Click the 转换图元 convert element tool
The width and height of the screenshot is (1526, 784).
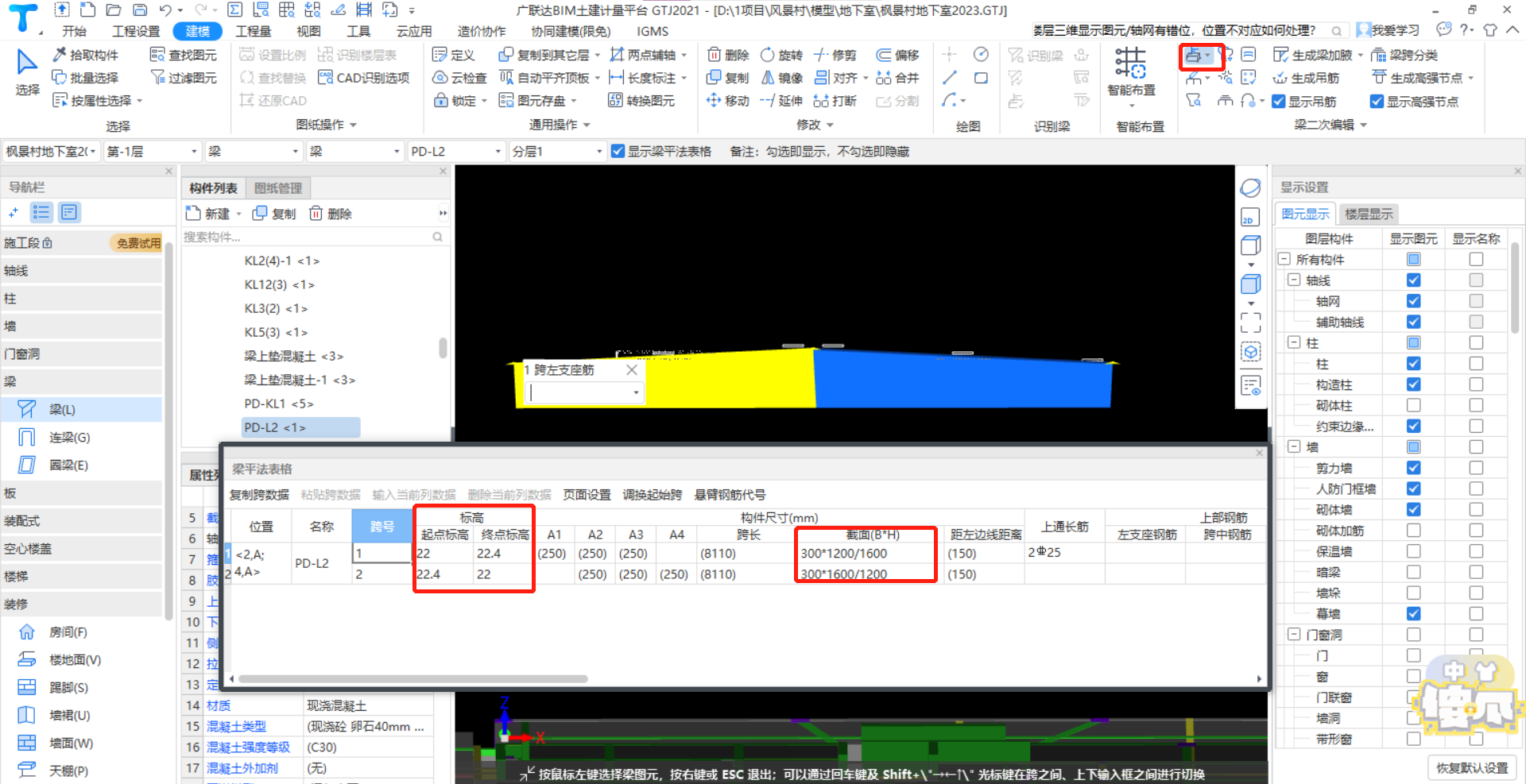(641, 101)
